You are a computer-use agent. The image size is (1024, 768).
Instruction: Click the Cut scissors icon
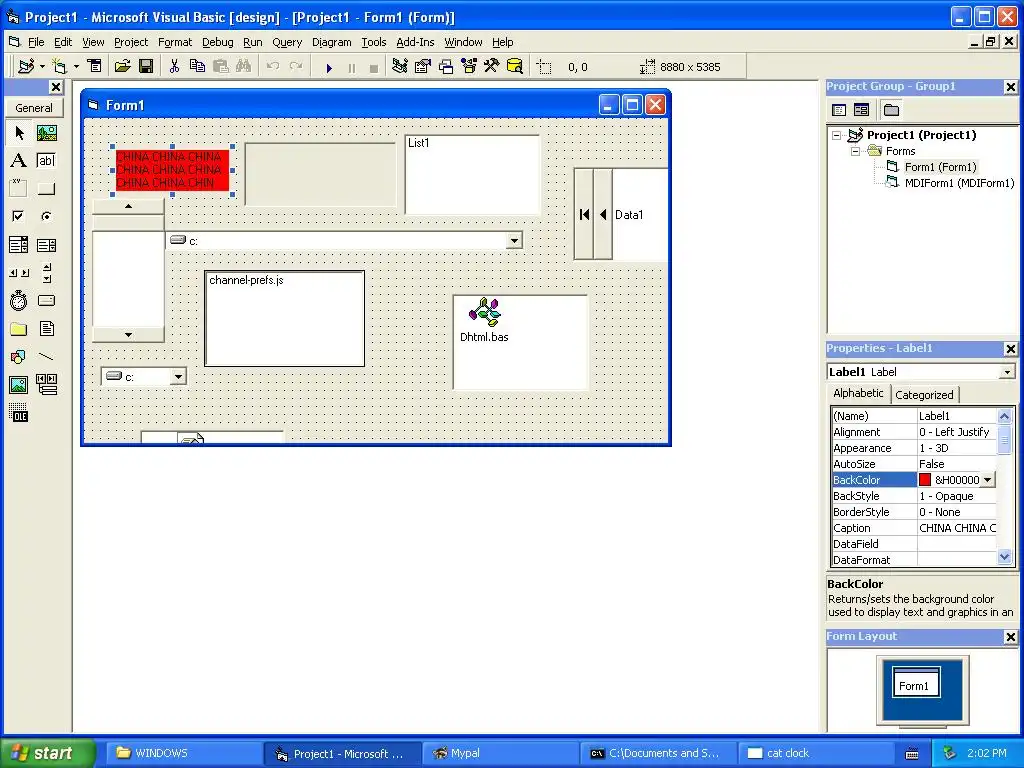174,67
